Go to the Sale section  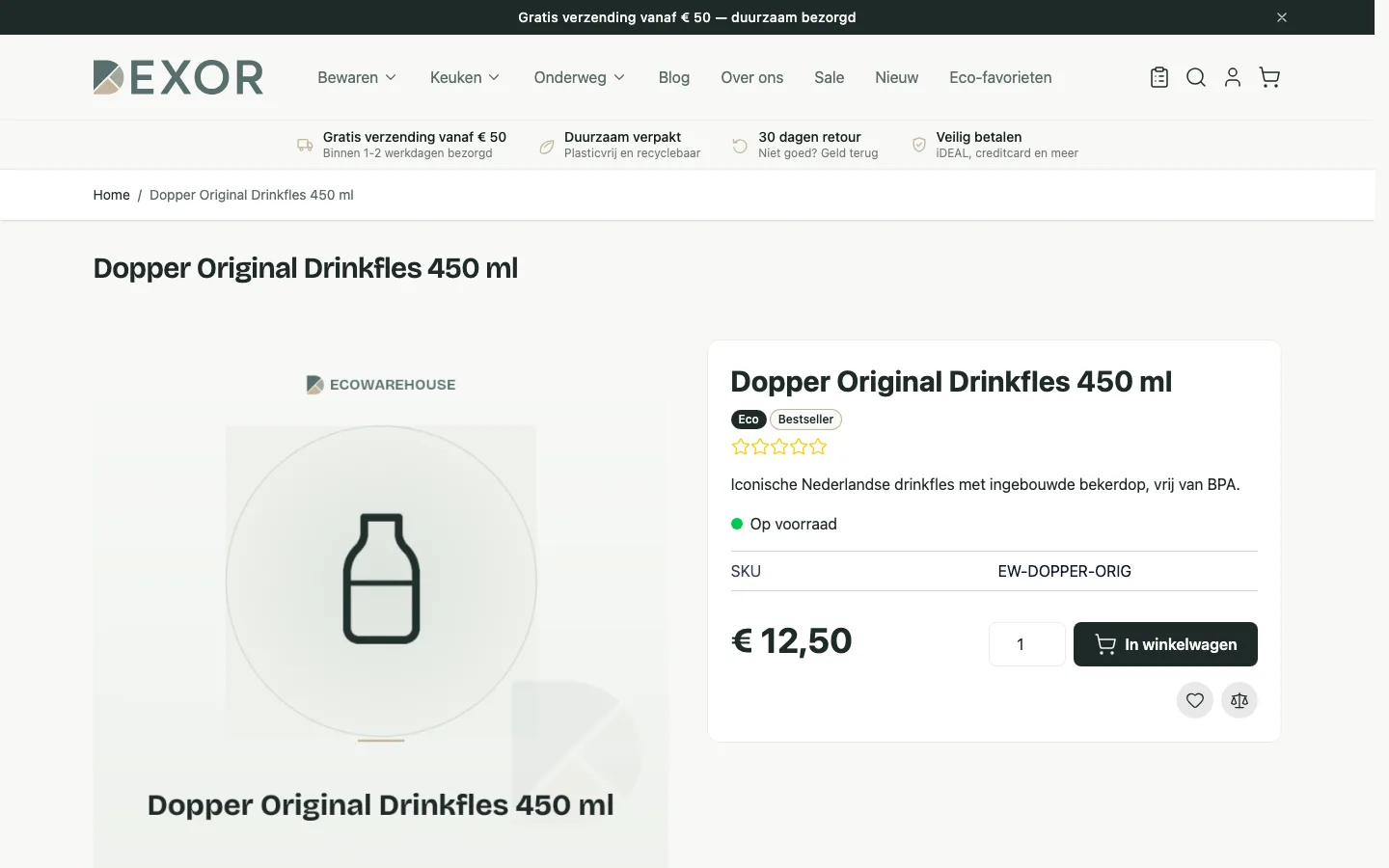click(830, 77)
